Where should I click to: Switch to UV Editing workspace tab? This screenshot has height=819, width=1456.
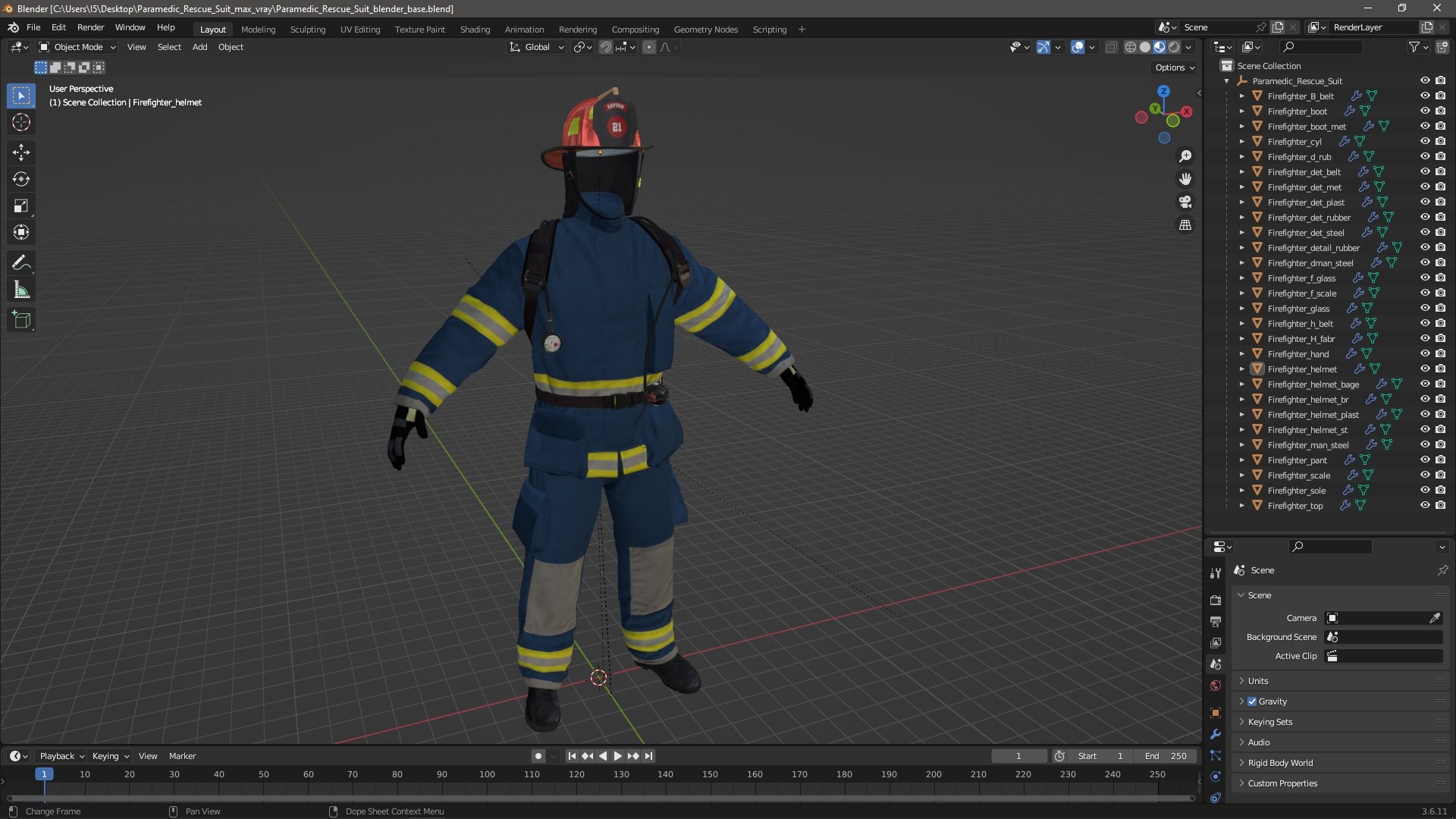point(359,29)
